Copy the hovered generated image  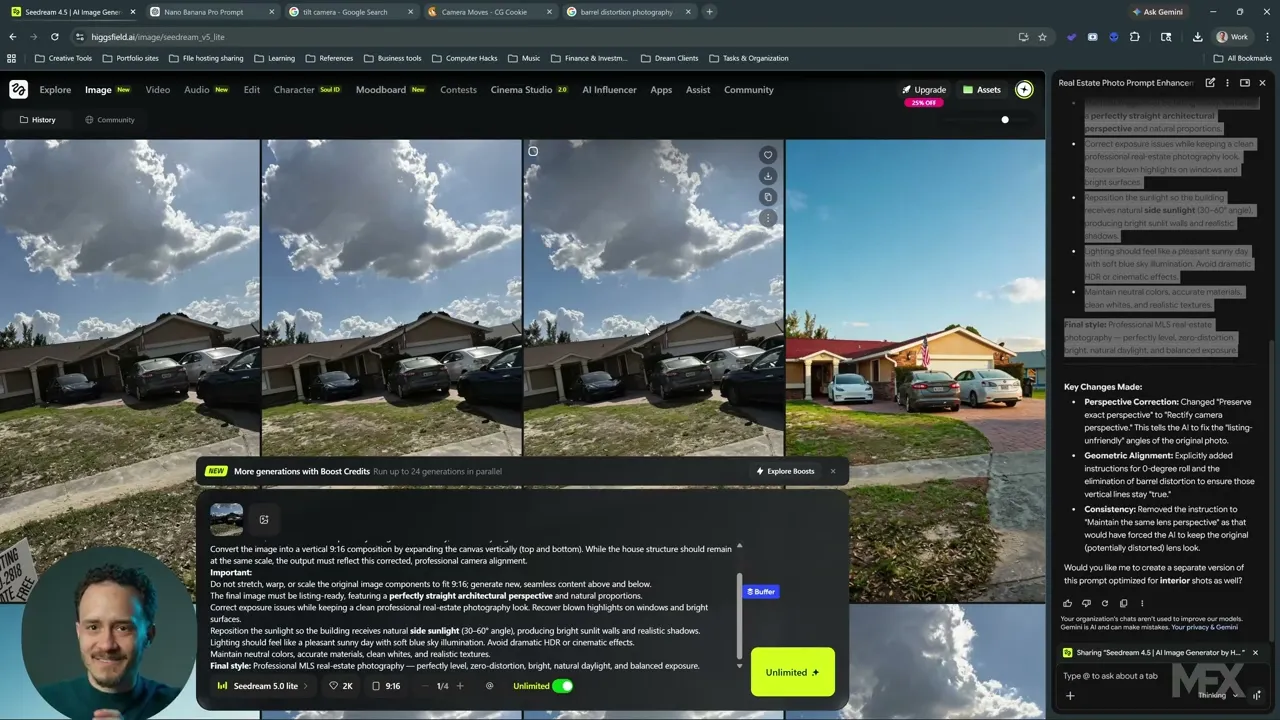click(768, 197)
